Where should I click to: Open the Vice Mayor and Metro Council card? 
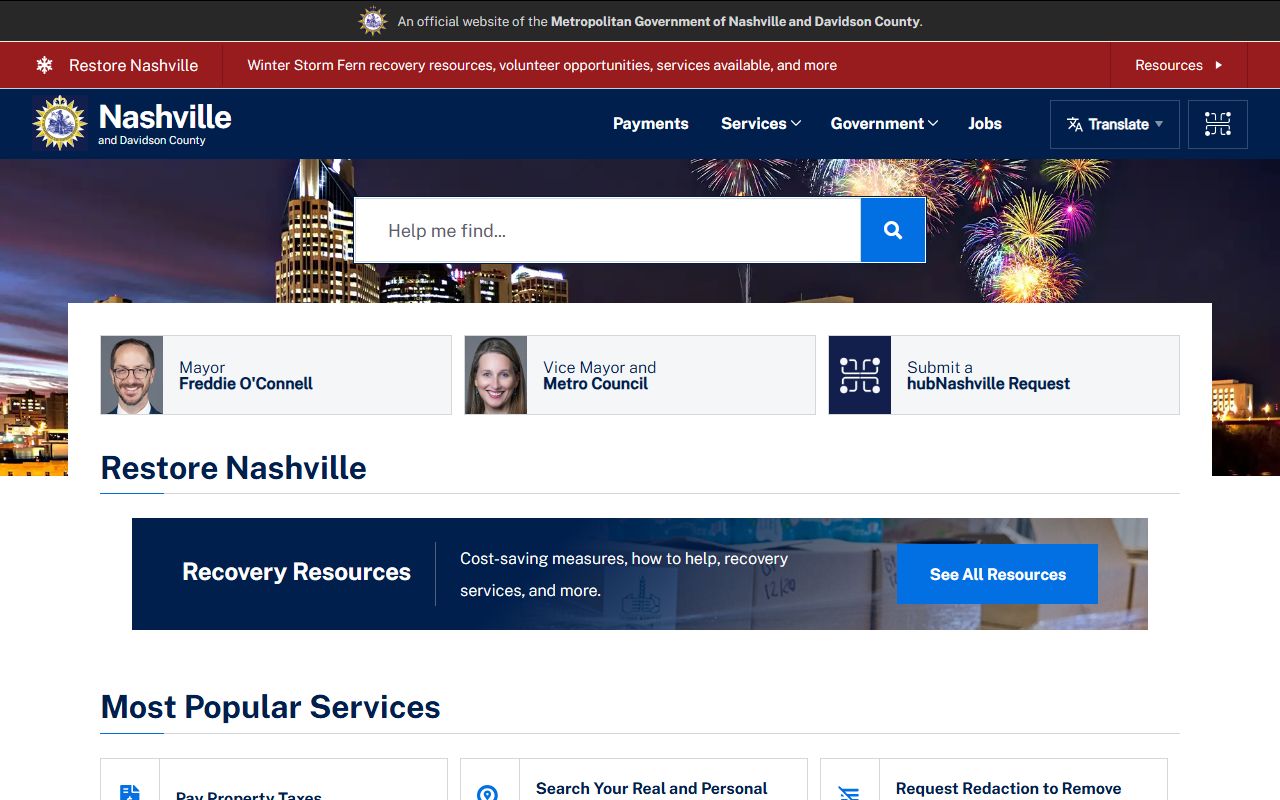click(x=640, y=375)
